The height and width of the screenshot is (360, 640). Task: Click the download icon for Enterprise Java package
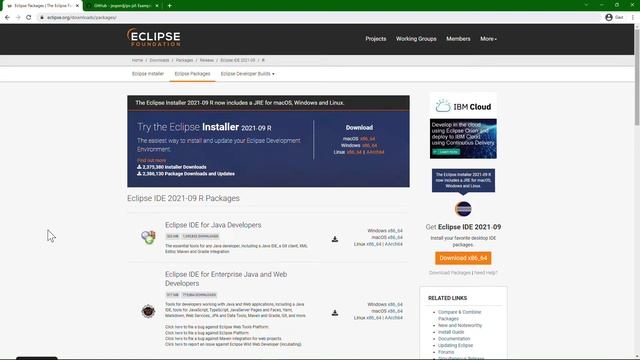[x=335, y=313]
